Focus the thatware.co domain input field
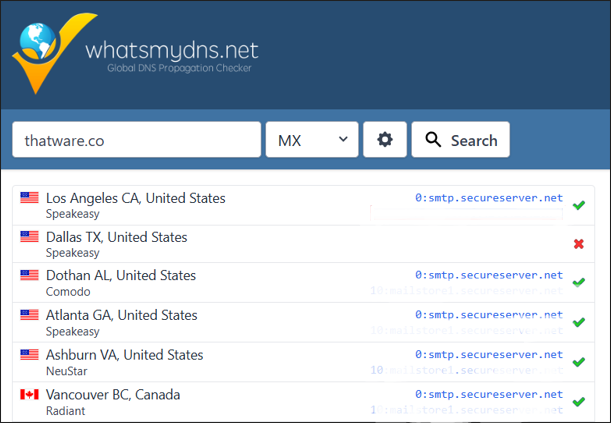Screen dimensions: 611x423 click(x=136, y=140)
